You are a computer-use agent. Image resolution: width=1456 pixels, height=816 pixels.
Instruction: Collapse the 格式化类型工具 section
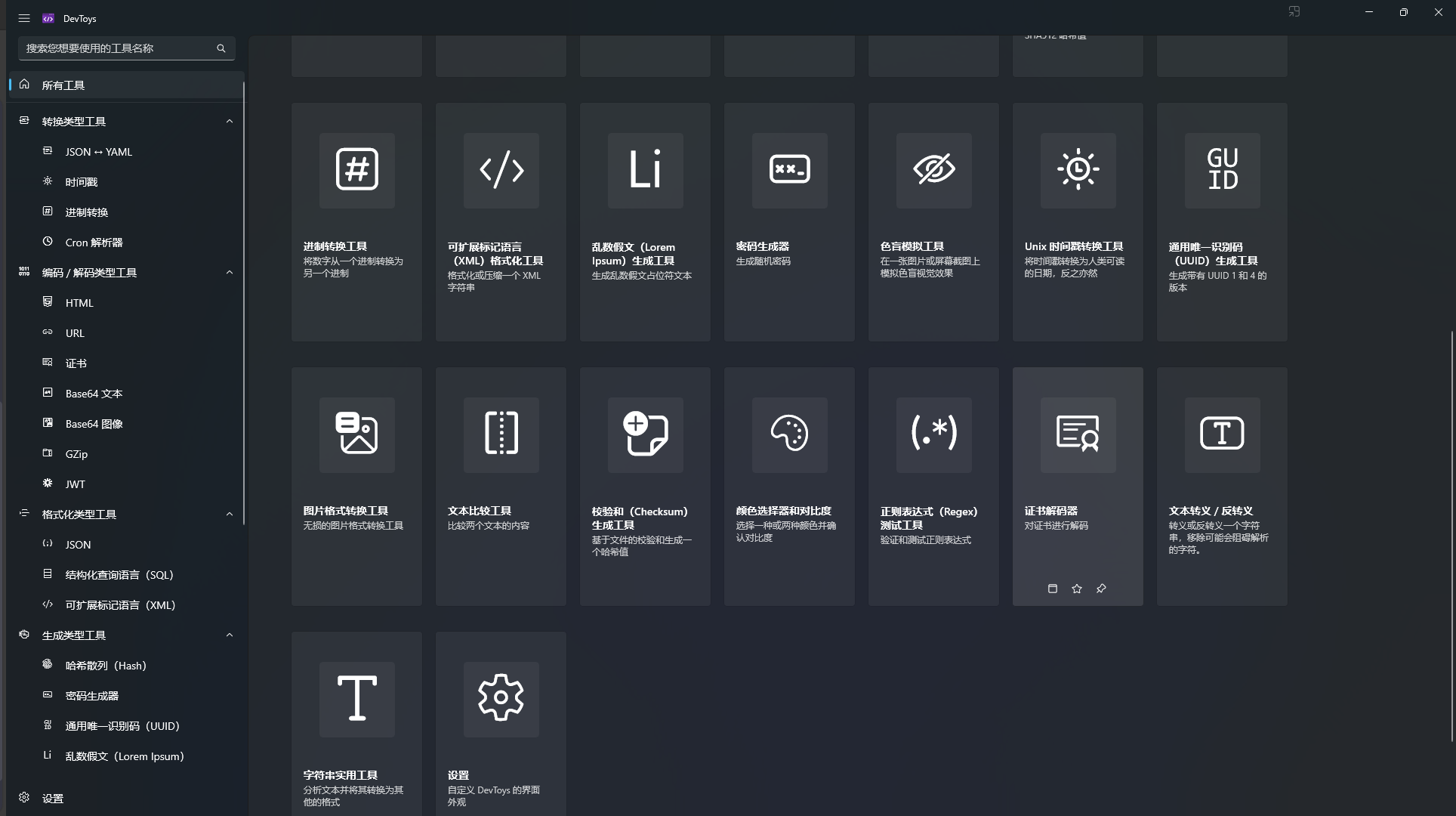[x=230, y=514]
